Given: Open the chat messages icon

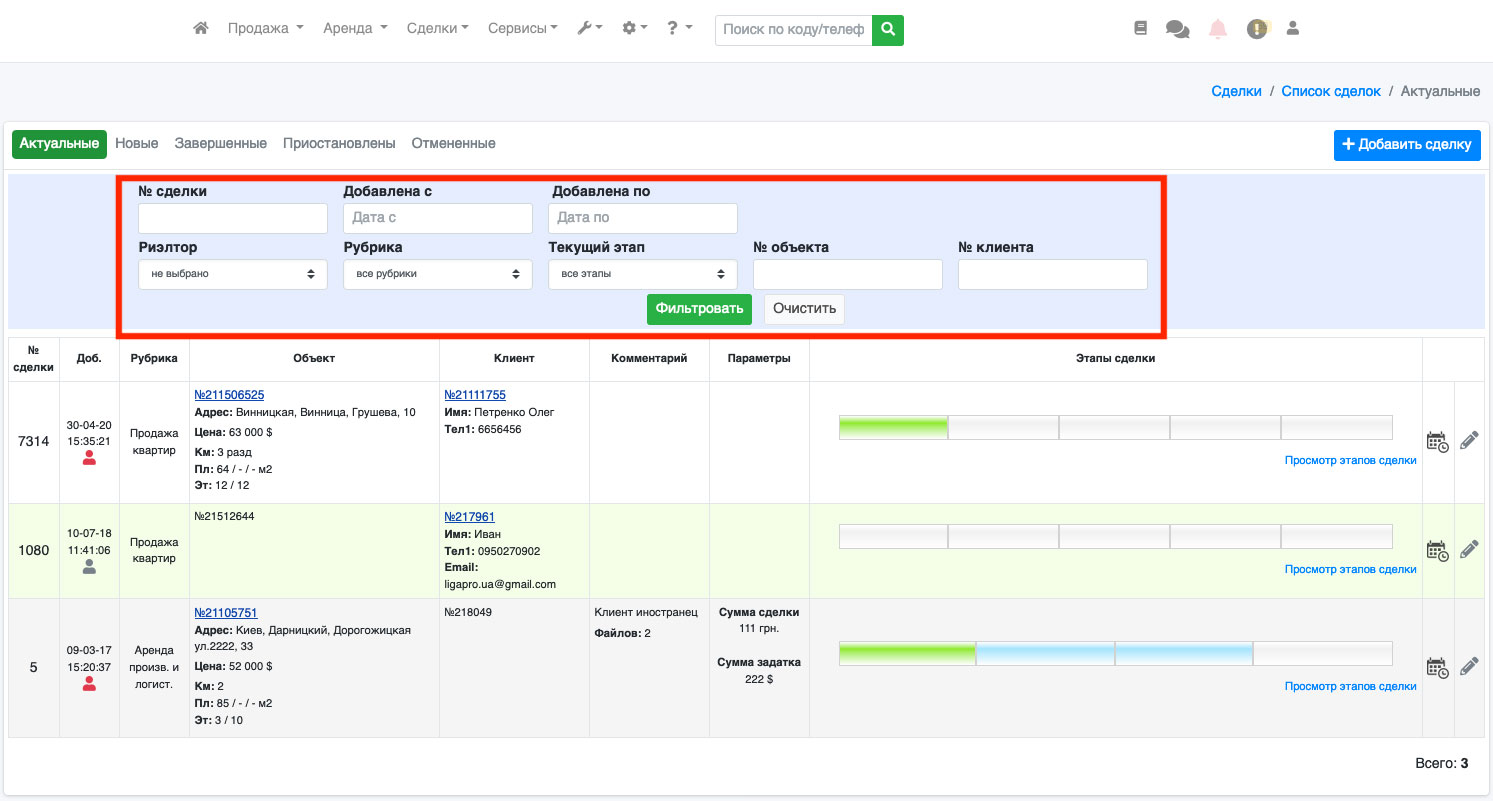Looking at the screenshot, I should click(x=1177, y=30).
